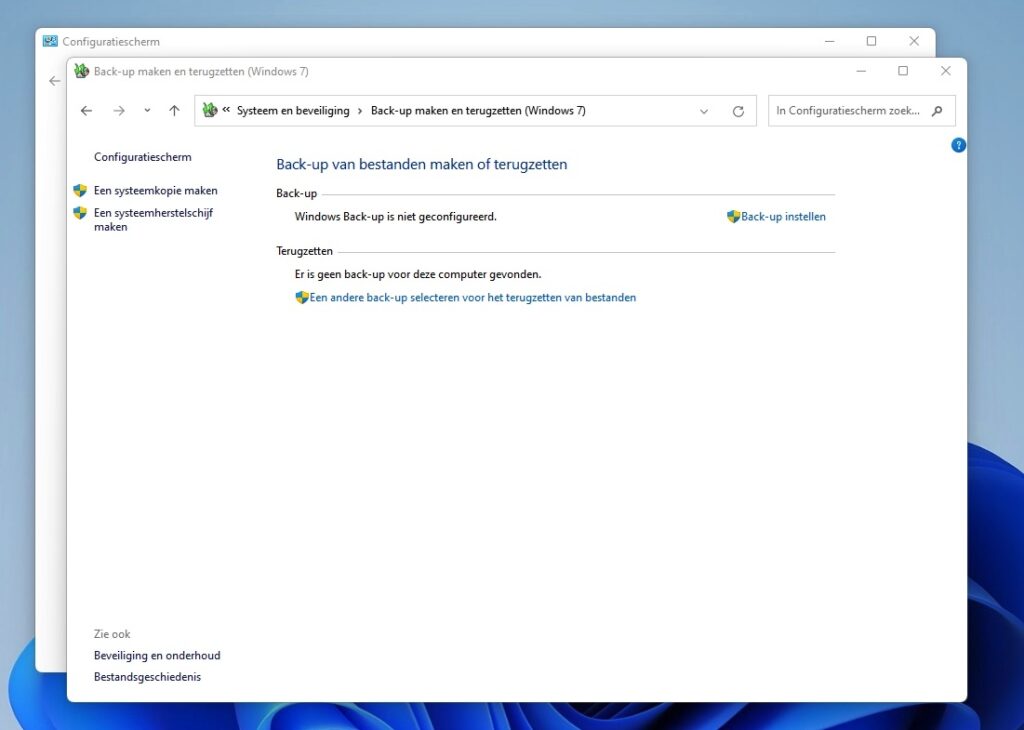The width and height of the screenshot is (1024, 730).
Task: Click the Back-up section label
Action: pyautogui.click(x=296, y=193)
